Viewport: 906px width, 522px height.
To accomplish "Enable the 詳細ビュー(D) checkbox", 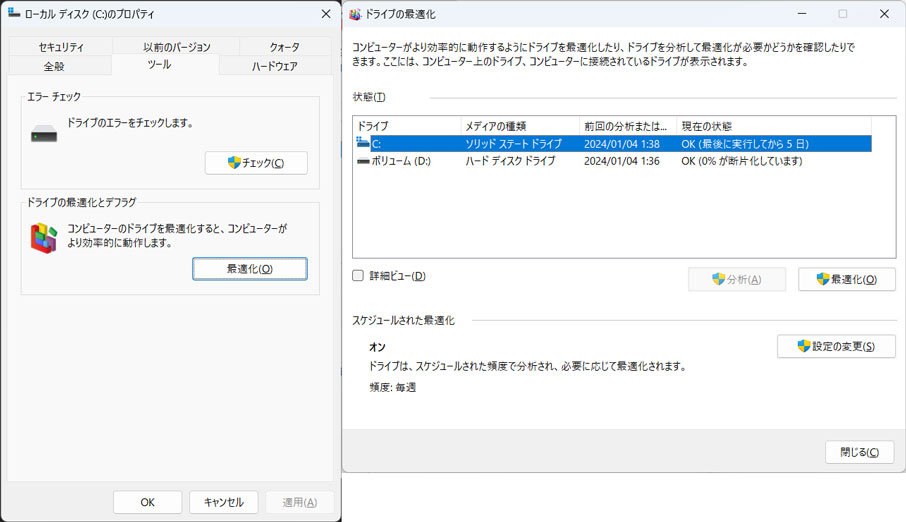I will coord(358,276).
